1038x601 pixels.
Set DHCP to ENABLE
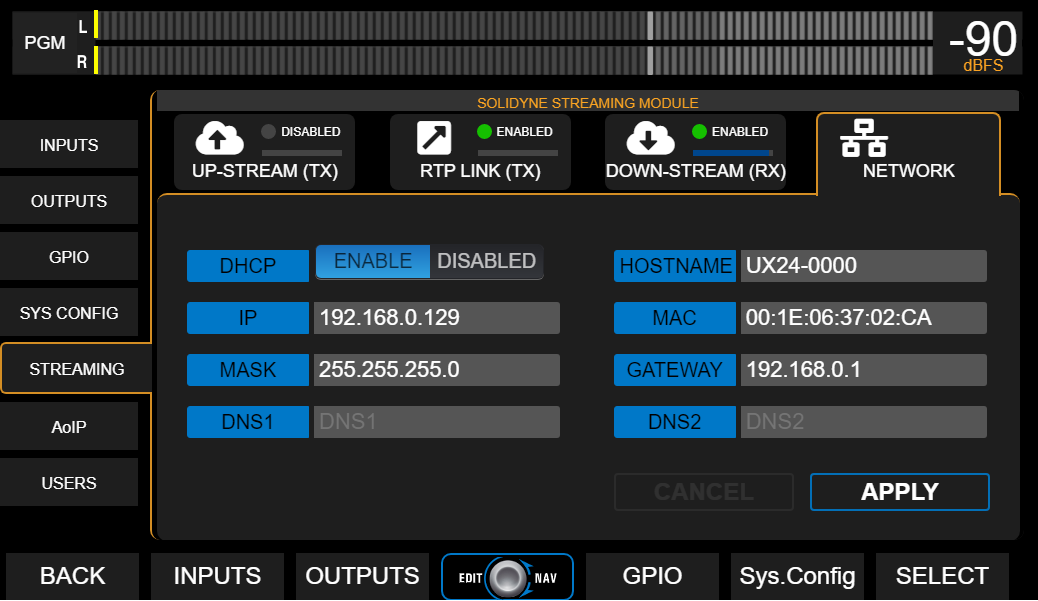tap(372, 261)
